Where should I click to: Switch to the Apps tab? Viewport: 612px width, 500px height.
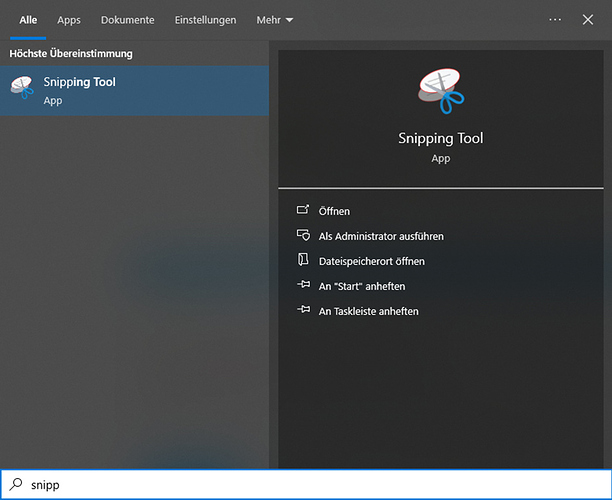click(69, 20)
